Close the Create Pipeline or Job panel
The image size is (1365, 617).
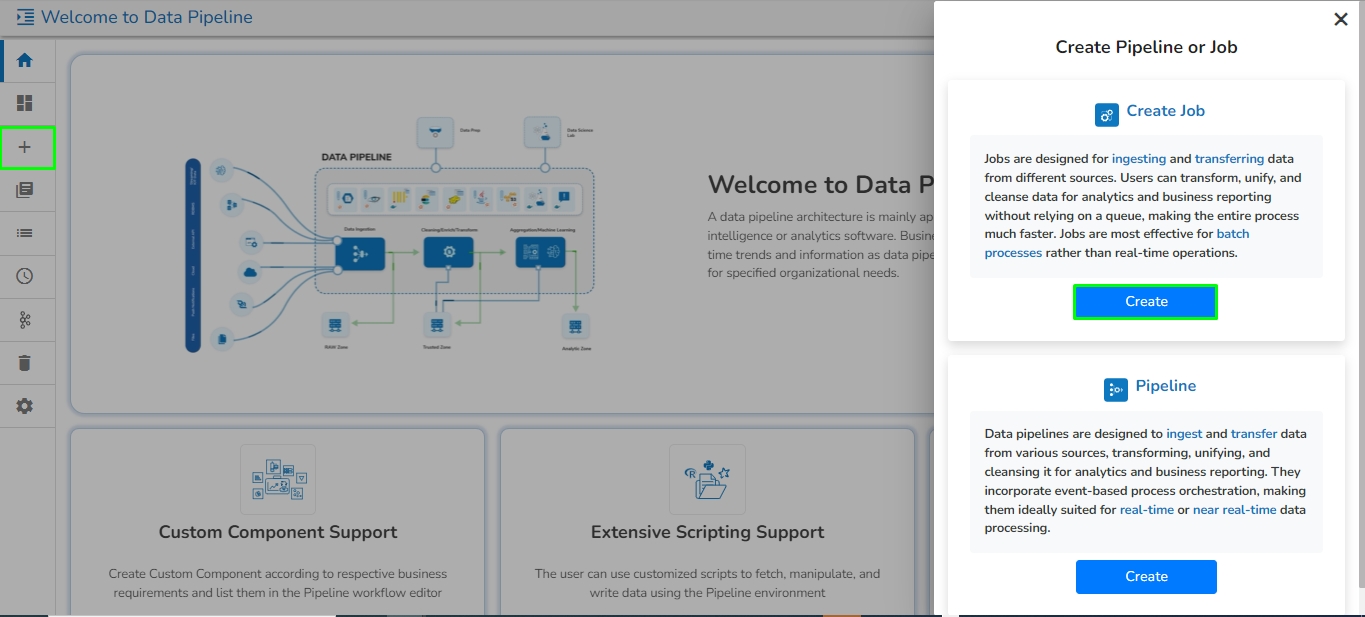click(x=1341, y=19)
